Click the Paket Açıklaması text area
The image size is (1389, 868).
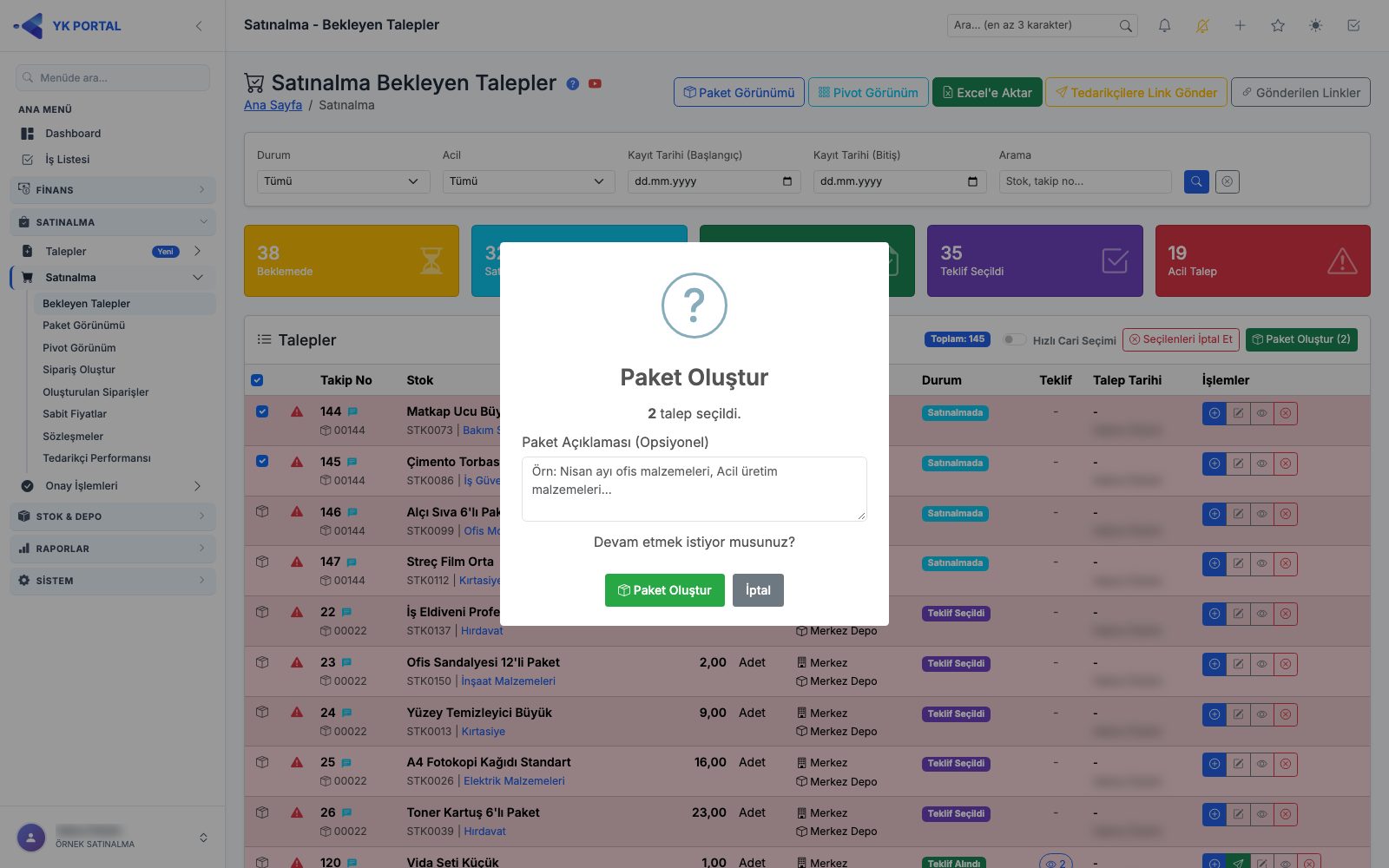694,489
